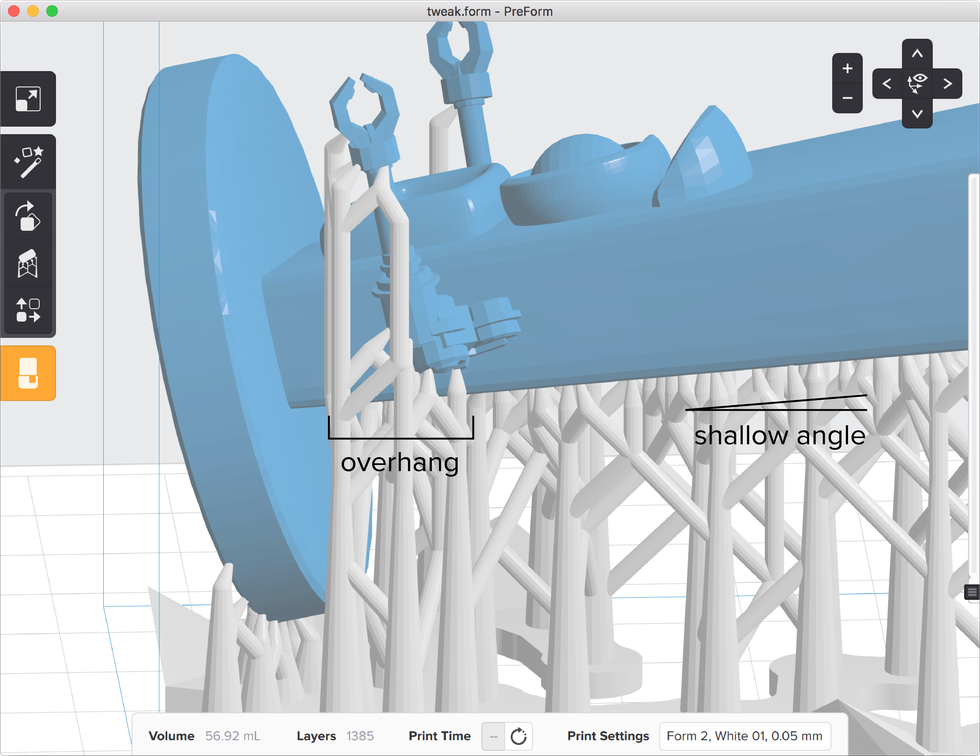Click the orange Start a Print button
This screenshot has width=980, height=756.
[27, 373]
